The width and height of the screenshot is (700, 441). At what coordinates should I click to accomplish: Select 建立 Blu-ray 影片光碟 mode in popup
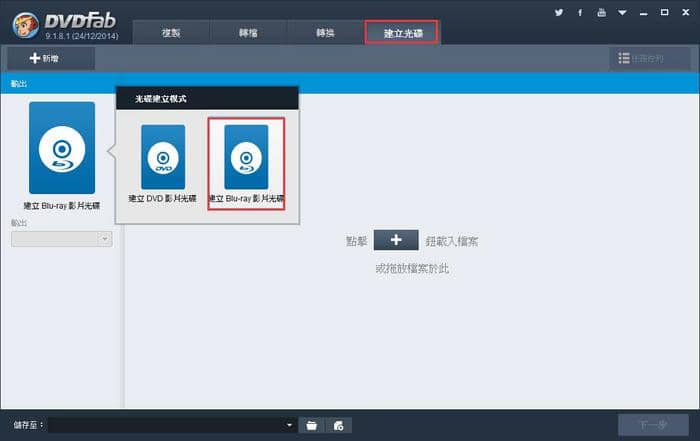coord(246,163)
